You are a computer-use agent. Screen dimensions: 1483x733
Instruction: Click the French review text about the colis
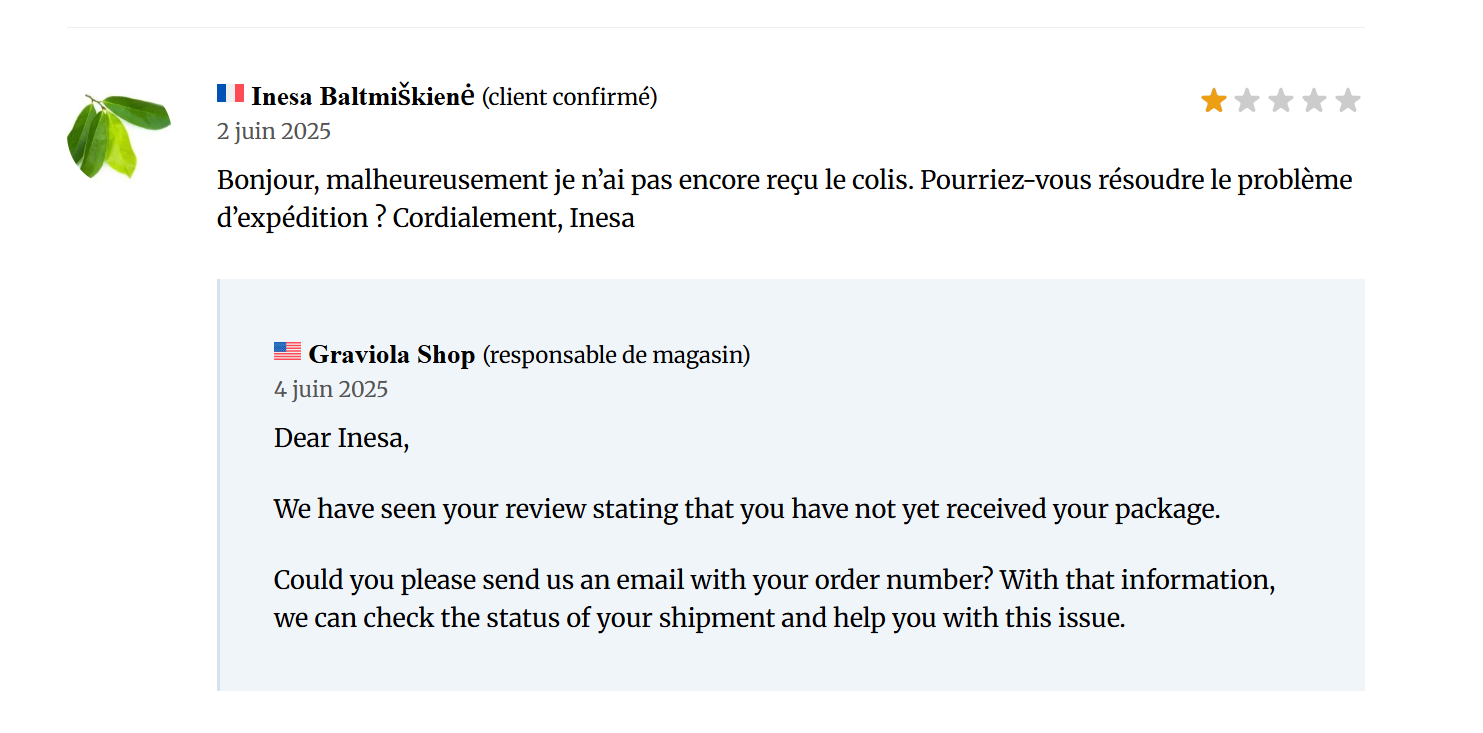pos(785,199)
